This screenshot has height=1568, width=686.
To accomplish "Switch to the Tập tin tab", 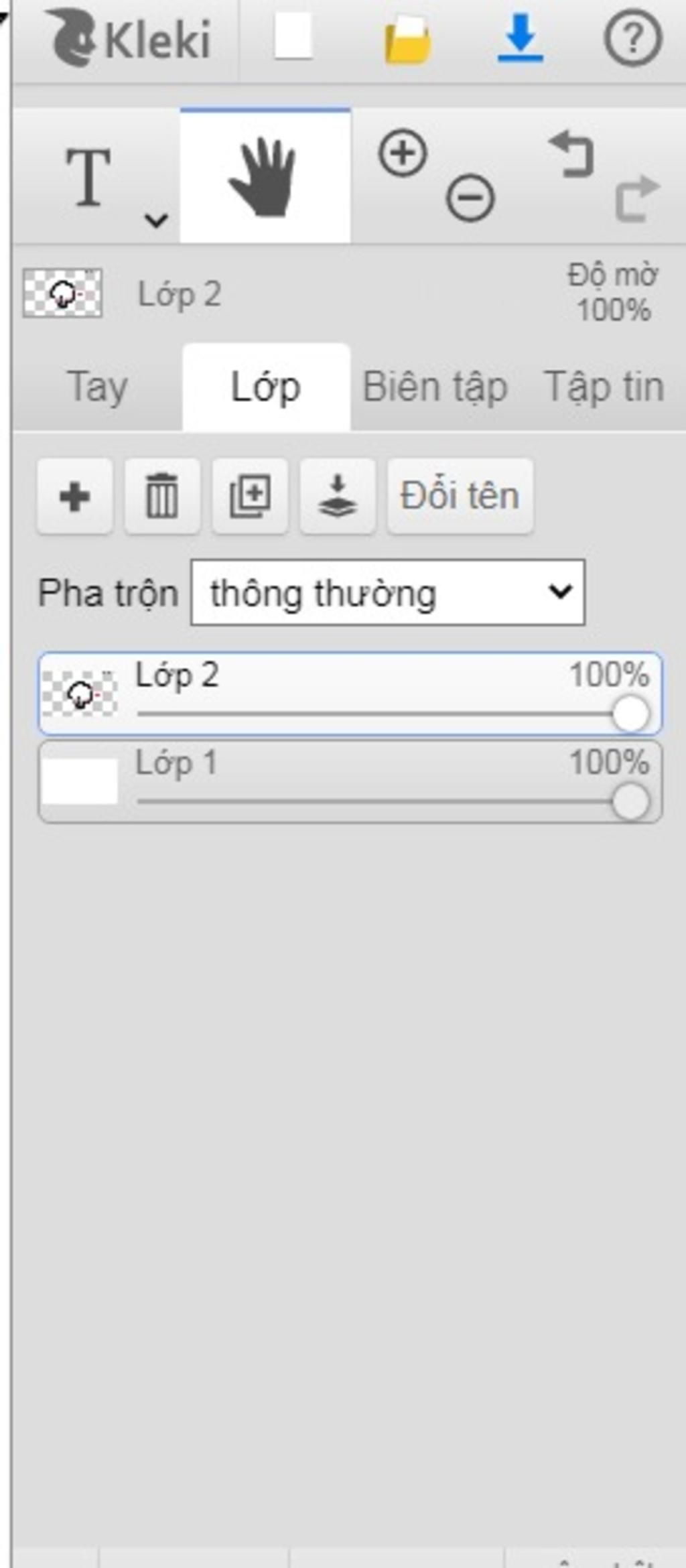I will pyautogui.click(x=604, y=387).
